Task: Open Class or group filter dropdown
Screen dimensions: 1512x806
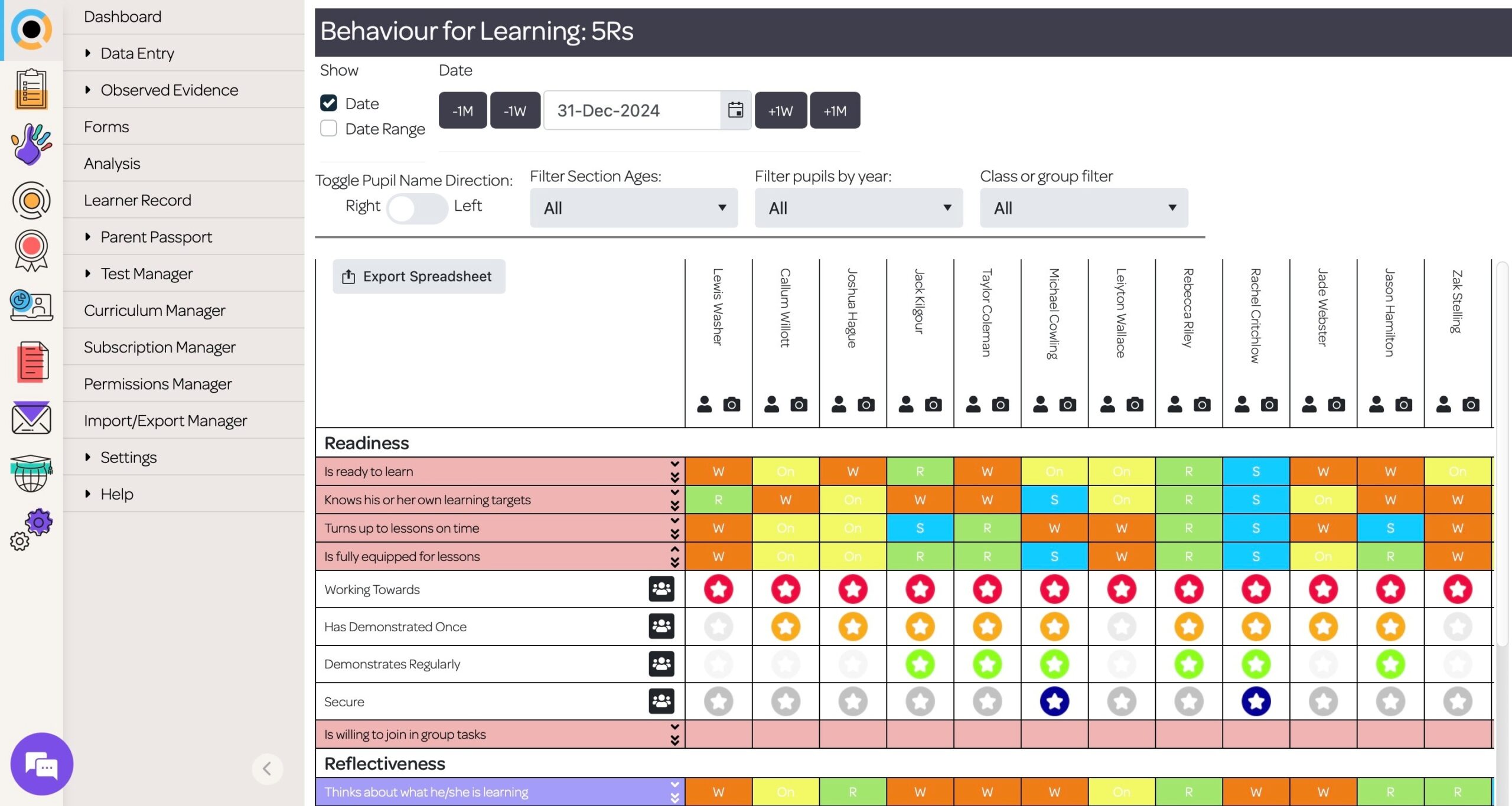Action: coord(1084,208)
